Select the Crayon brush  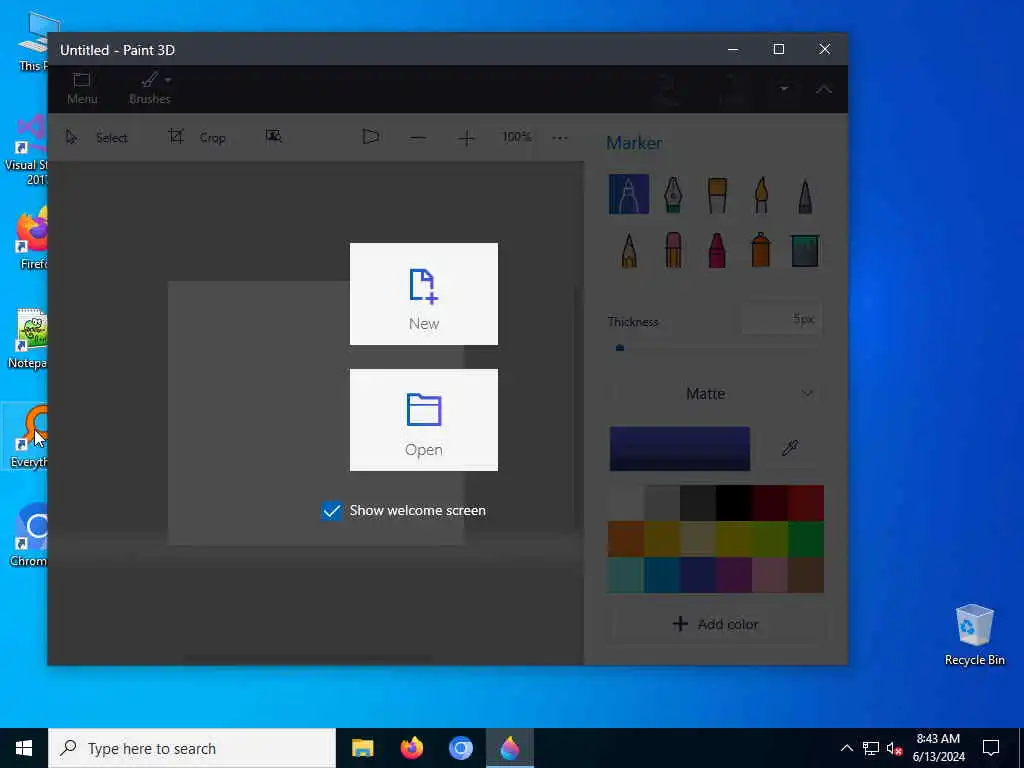[717, 250]
